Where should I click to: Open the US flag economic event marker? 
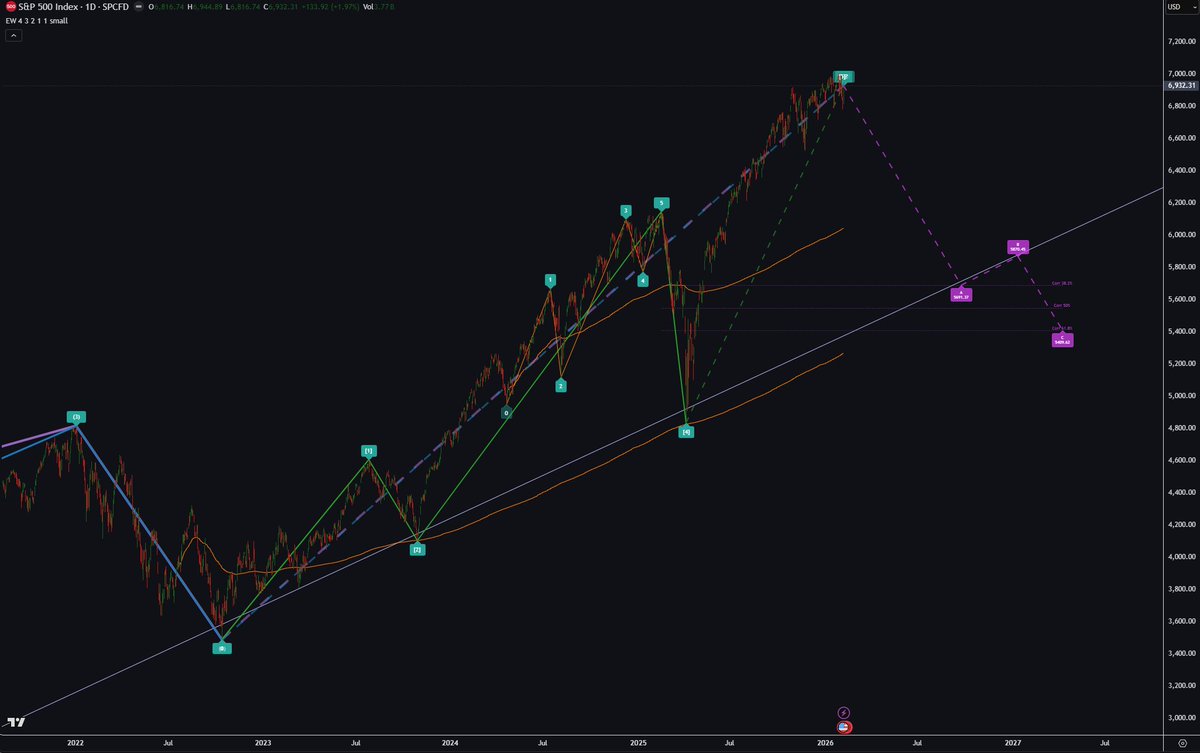coord(843,726)
